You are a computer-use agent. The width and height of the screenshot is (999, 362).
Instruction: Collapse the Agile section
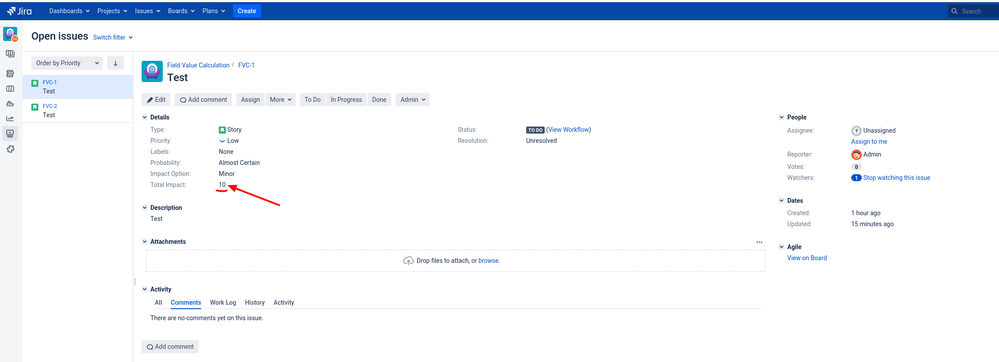pos(782,247)
